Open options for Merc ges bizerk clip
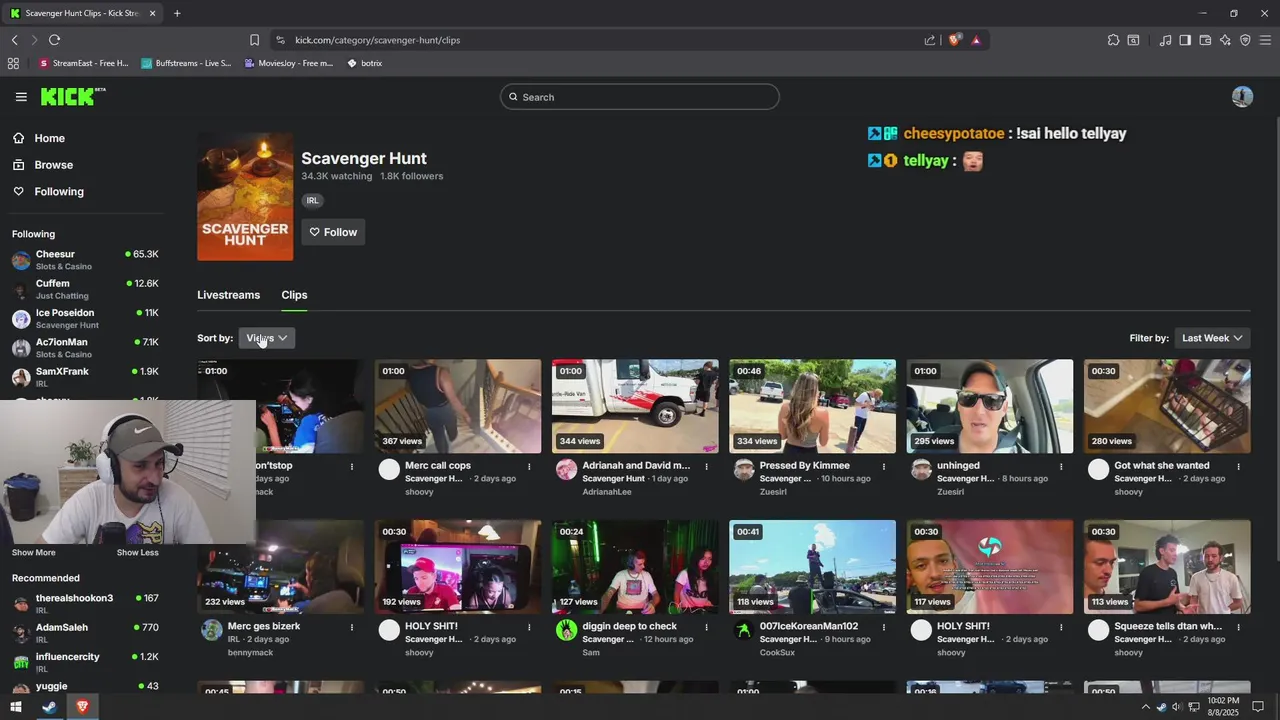 click(352, 627)
